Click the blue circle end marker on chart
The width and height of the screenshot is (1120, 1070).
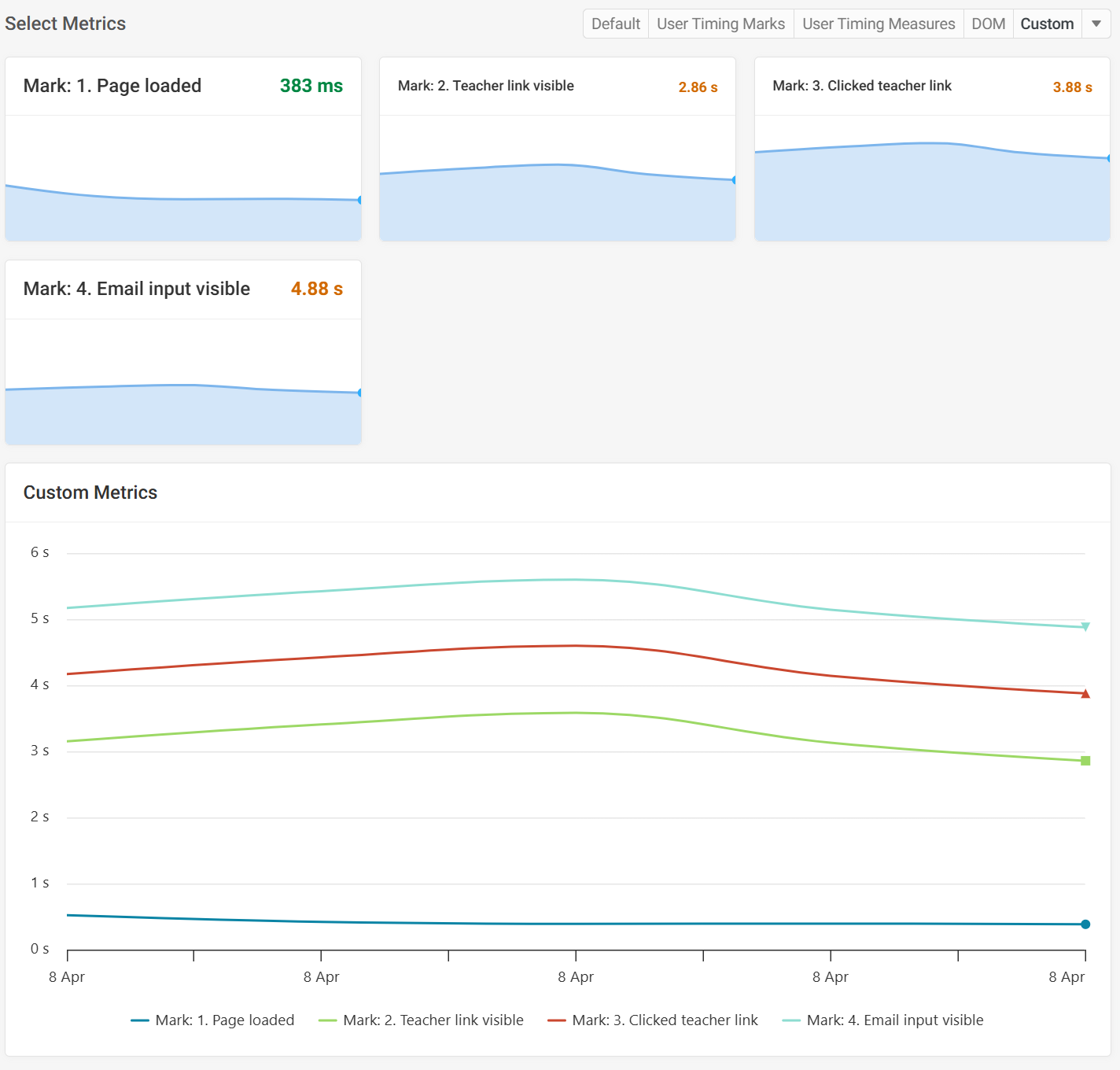1085,924
